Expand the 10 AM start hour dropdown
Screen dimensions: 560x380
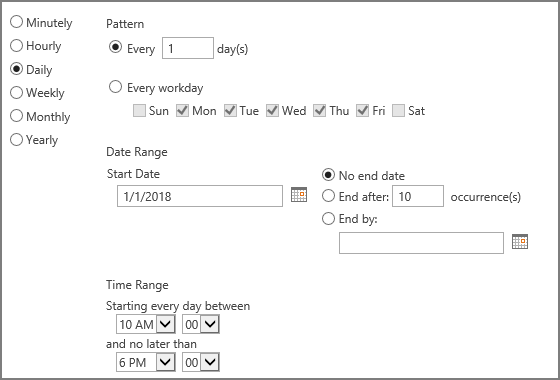[146, 324]
